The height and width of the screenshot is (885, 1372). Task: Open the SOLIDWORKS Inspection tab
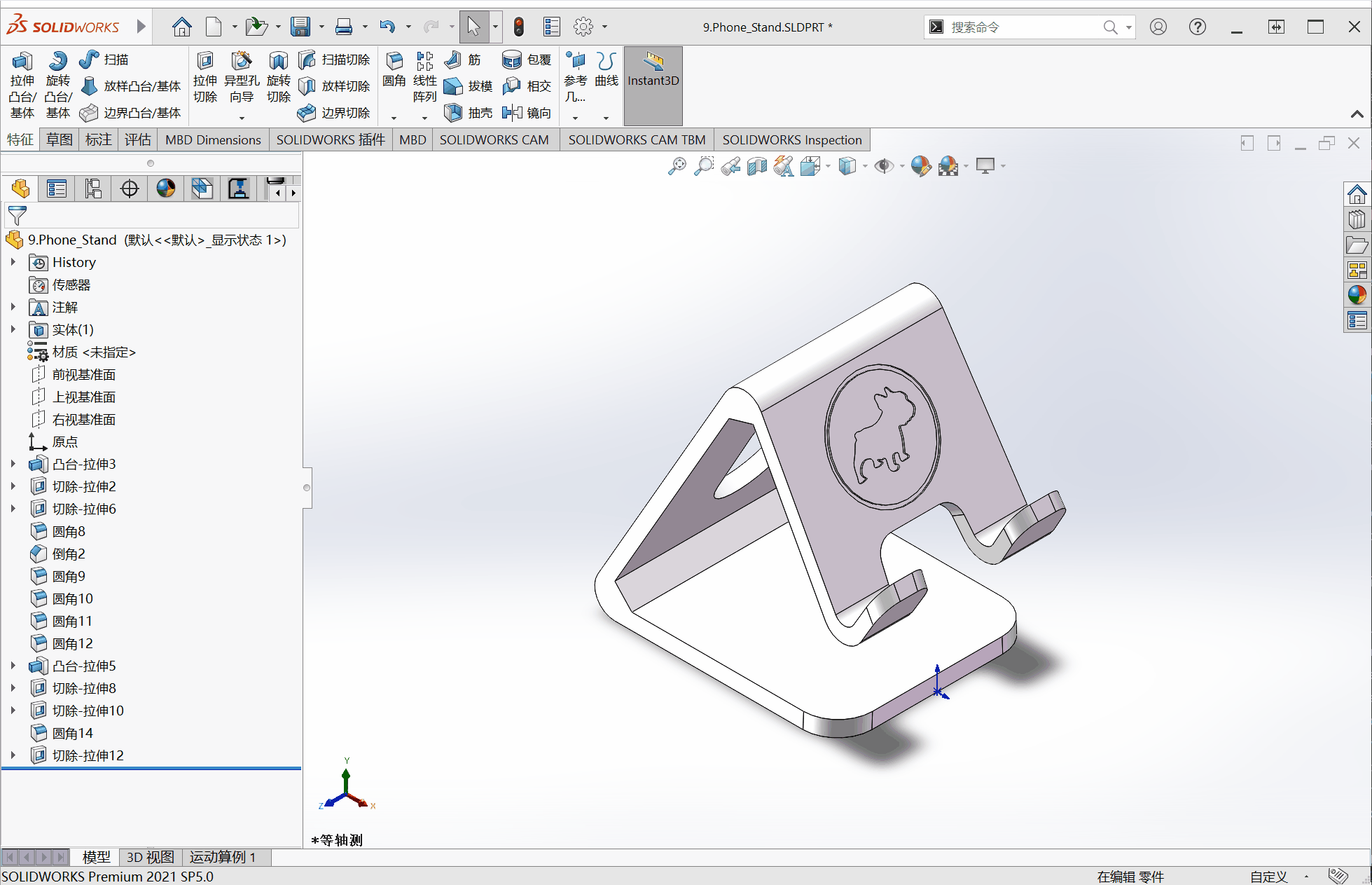(x=792, y=139)
